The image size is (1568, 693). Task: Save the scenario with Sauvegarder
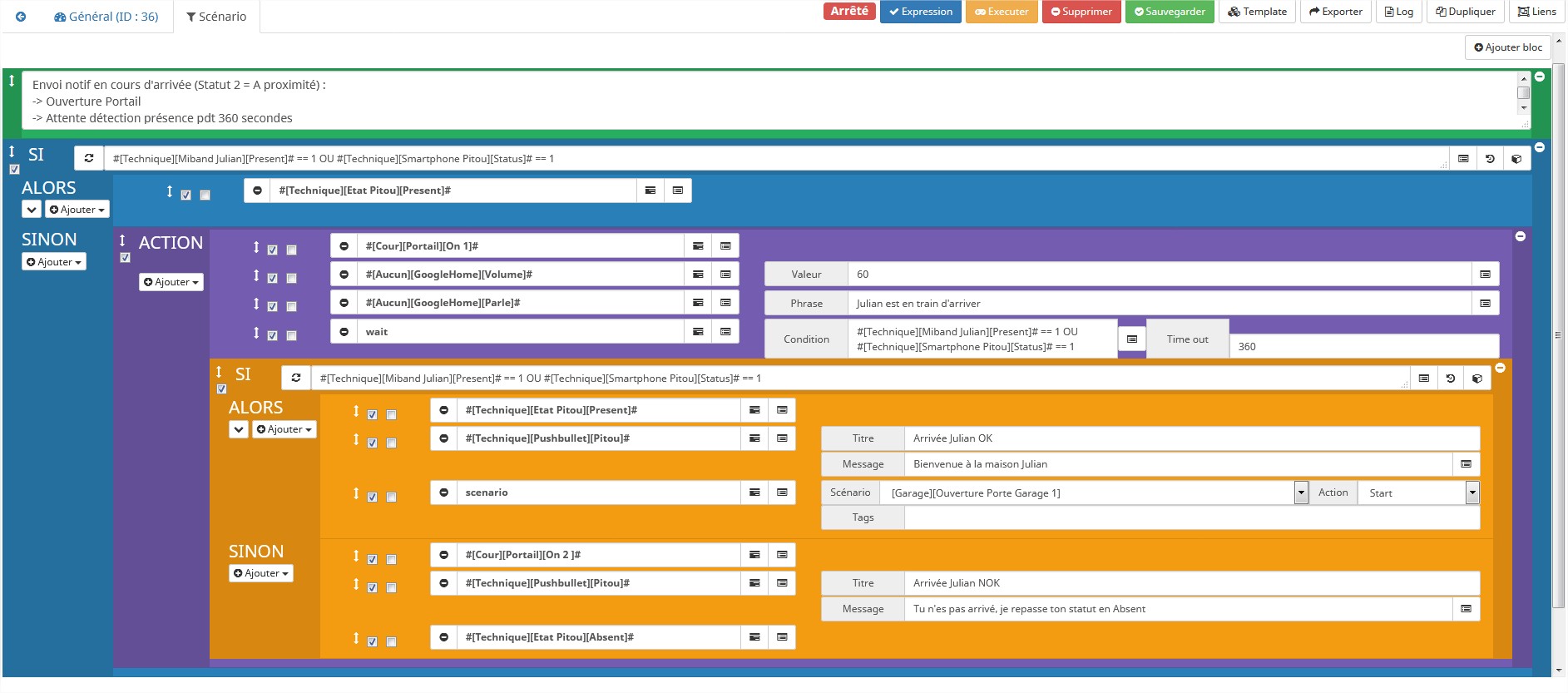pos(1170,12)
